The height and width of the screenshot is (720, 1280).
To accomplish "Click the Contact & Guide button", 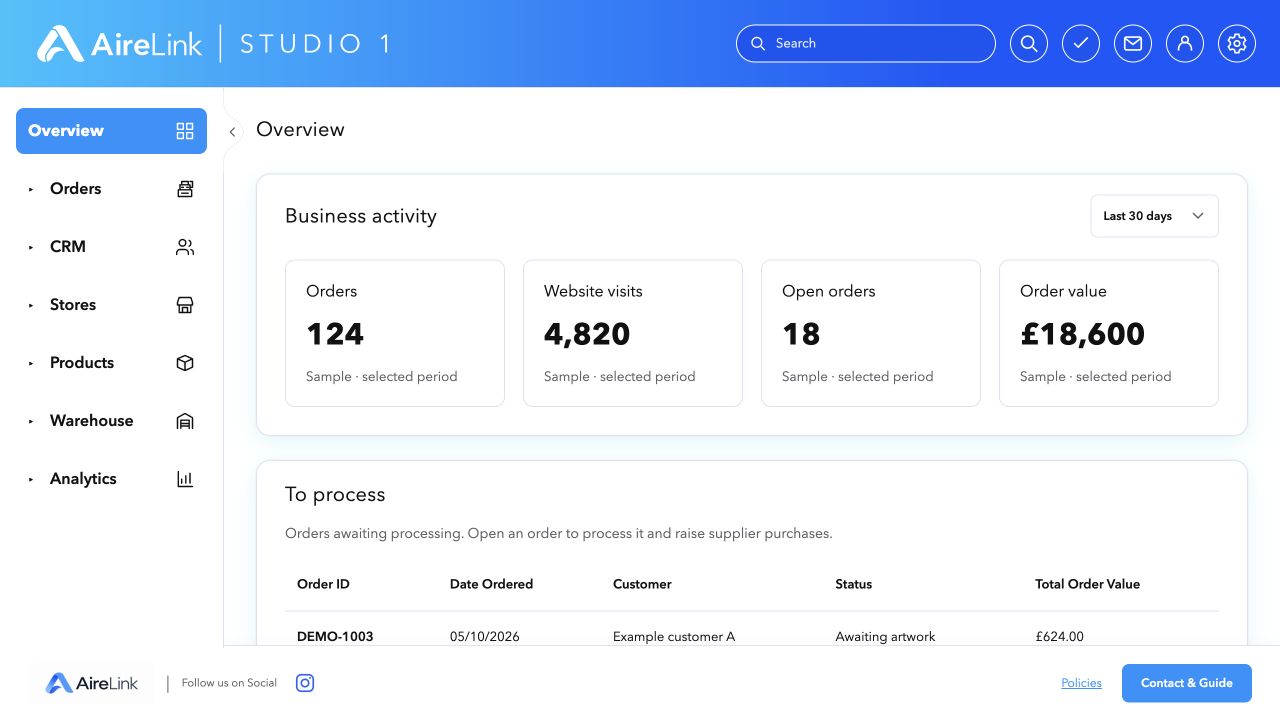I will click(1187, 683).
